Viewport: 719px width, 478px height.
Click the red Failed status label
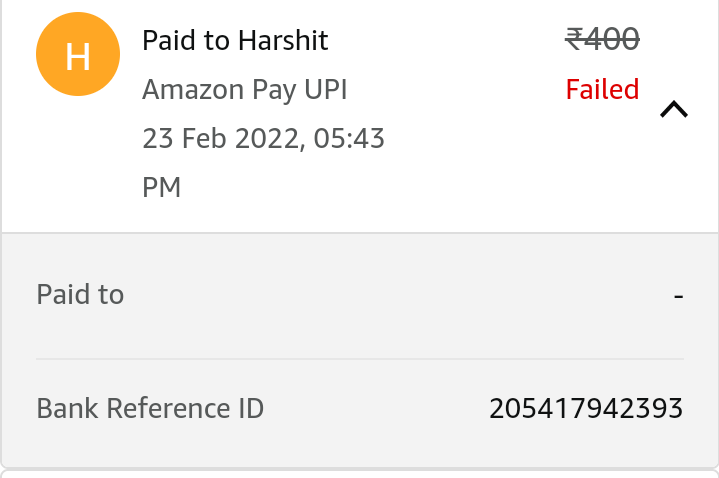pyautogui.click(x=602, y=90)
